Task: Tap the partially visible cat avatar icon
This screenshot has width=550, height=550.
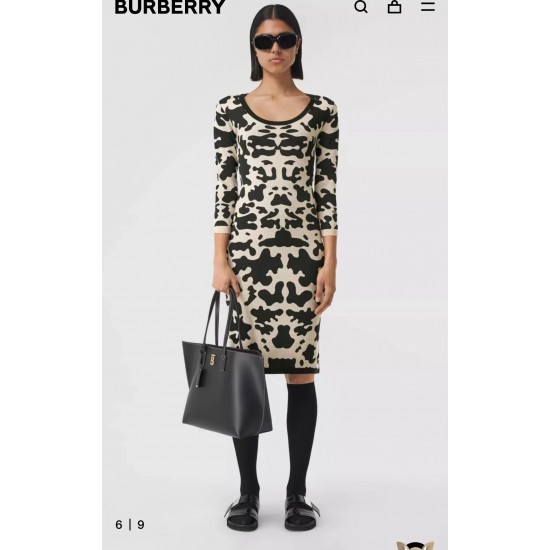Action: point(415,545)
